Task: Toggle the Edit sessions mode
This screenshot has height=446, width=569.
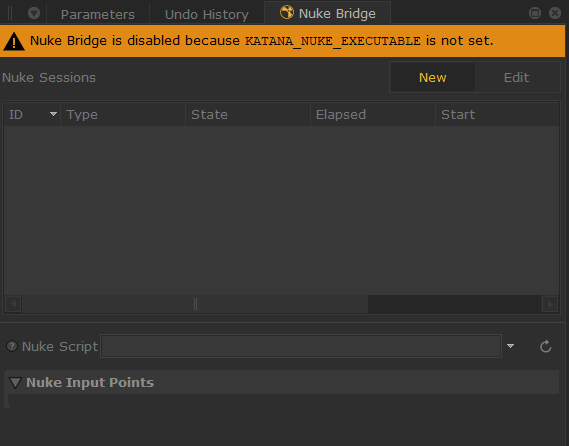Action: (x=516, y=77)
